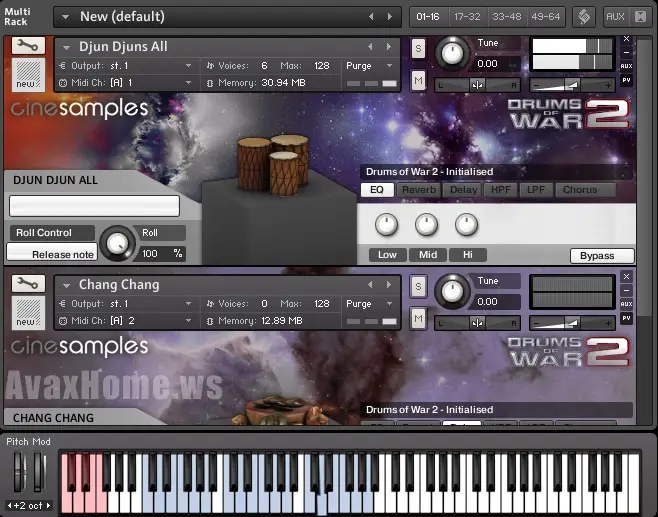Open Midi Ch dropdown of Chang Chang

(188, 321)
